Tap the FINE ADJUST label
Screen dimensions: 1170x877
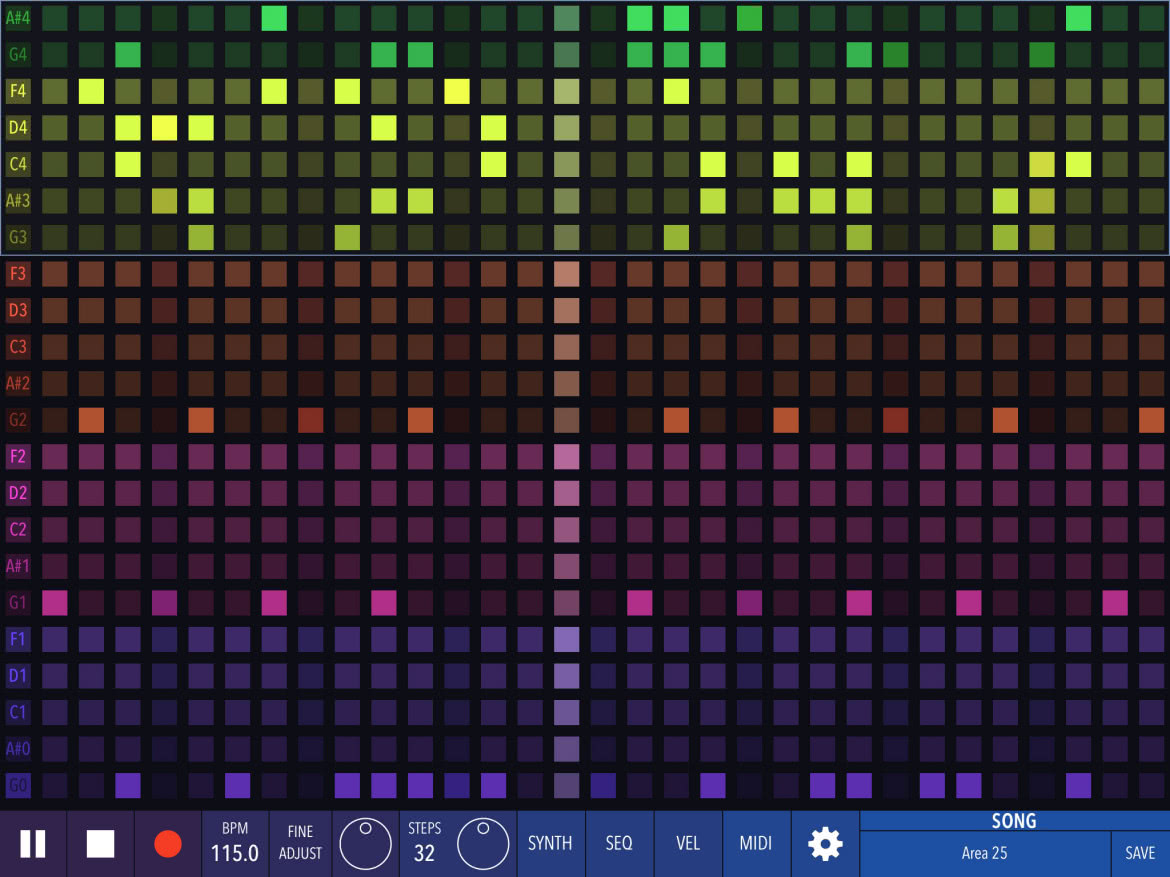[301, 843]
